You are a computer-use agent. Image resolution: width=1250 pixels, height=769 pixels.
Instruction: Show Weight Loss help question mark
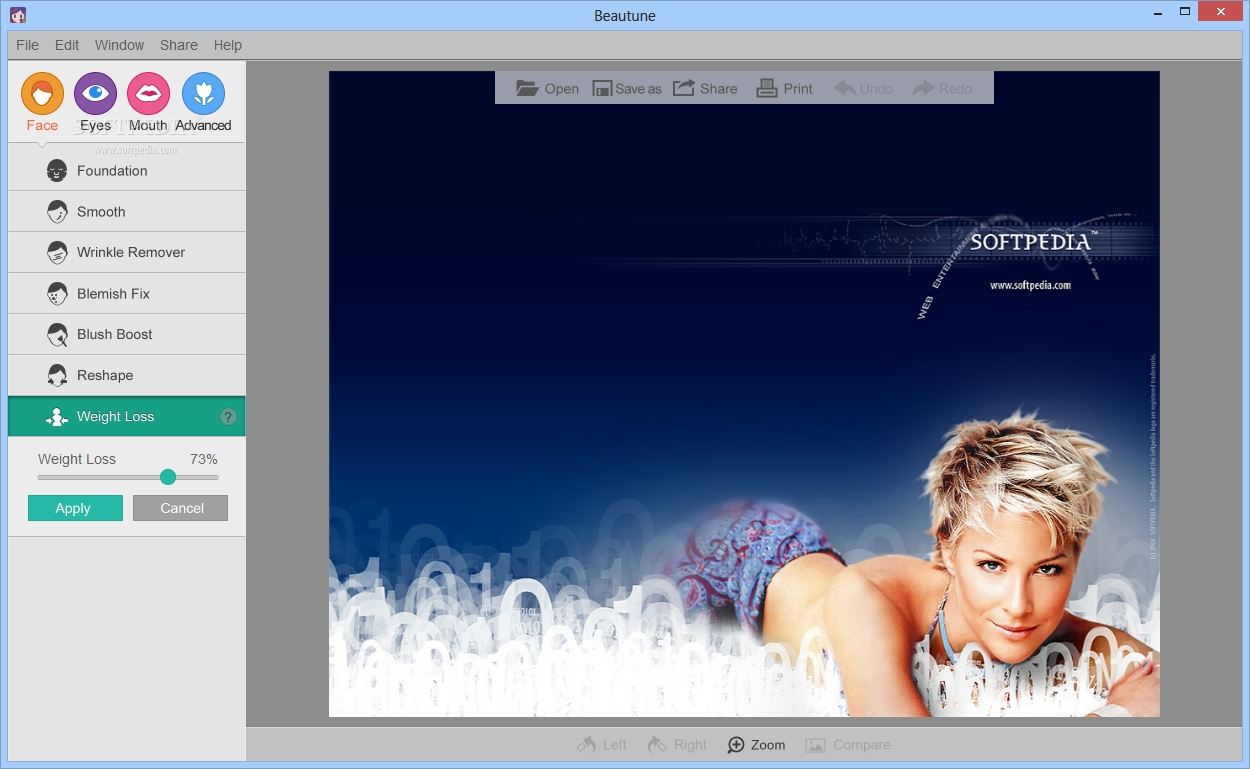coord(228,417)
